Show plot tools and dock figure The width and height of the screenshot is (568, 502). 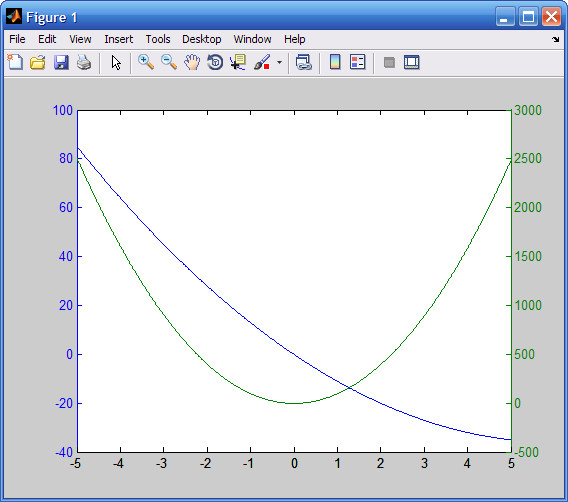412,62
